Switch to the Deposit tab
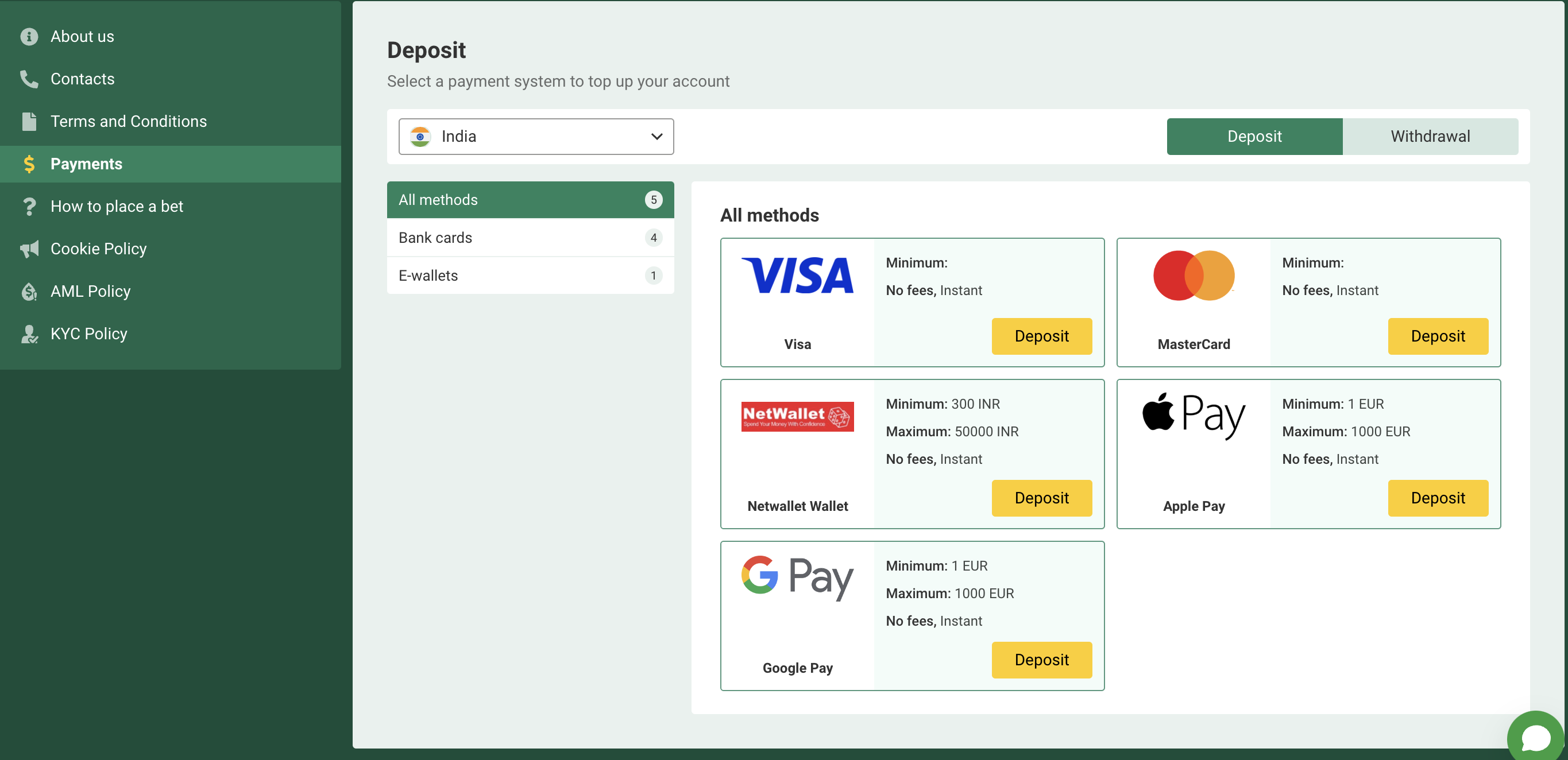Viewport: 1568px width, 760px height. click(1254, 137)
